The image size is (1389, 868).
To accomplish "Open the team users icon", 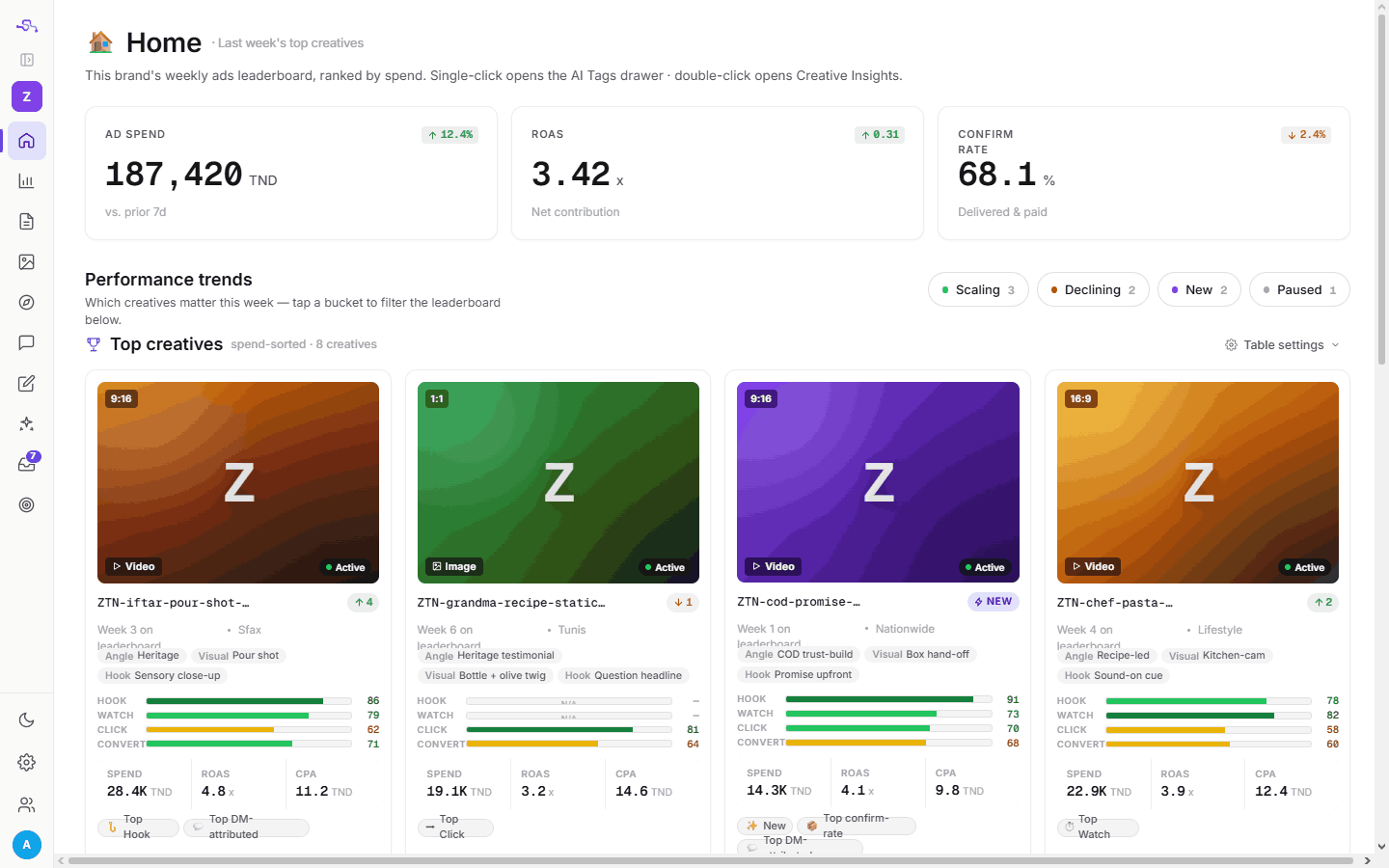I will (27, 804).
